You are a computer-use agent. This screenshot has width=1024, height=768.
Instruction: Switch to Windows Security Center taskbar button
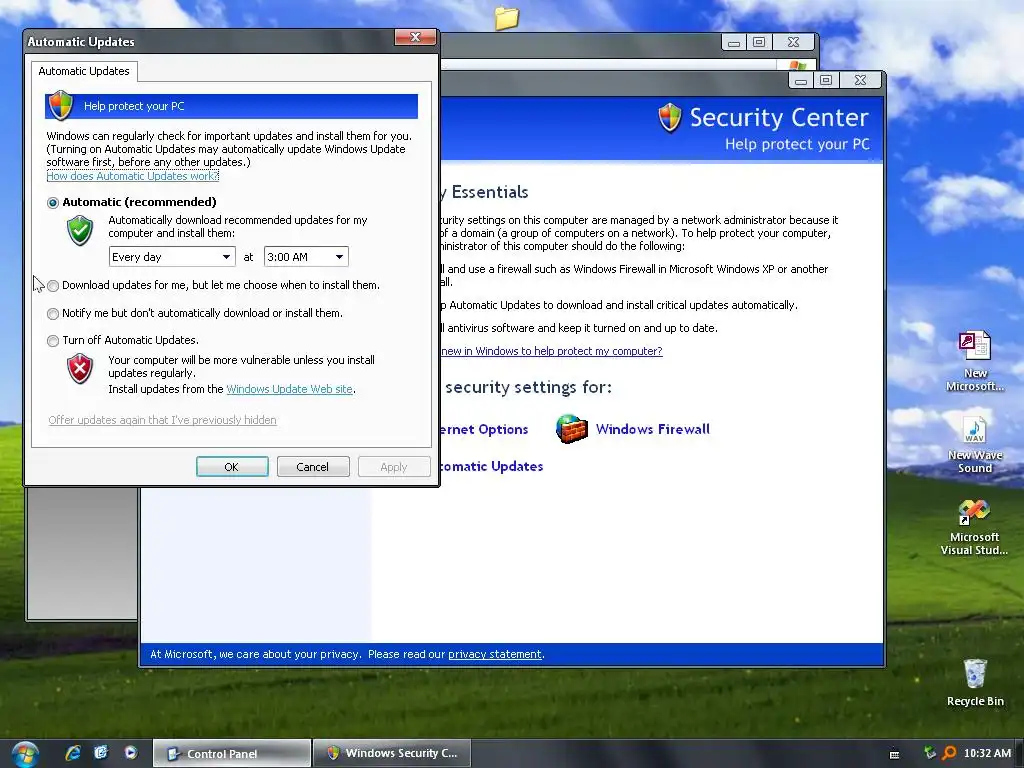tap(392, 754)
